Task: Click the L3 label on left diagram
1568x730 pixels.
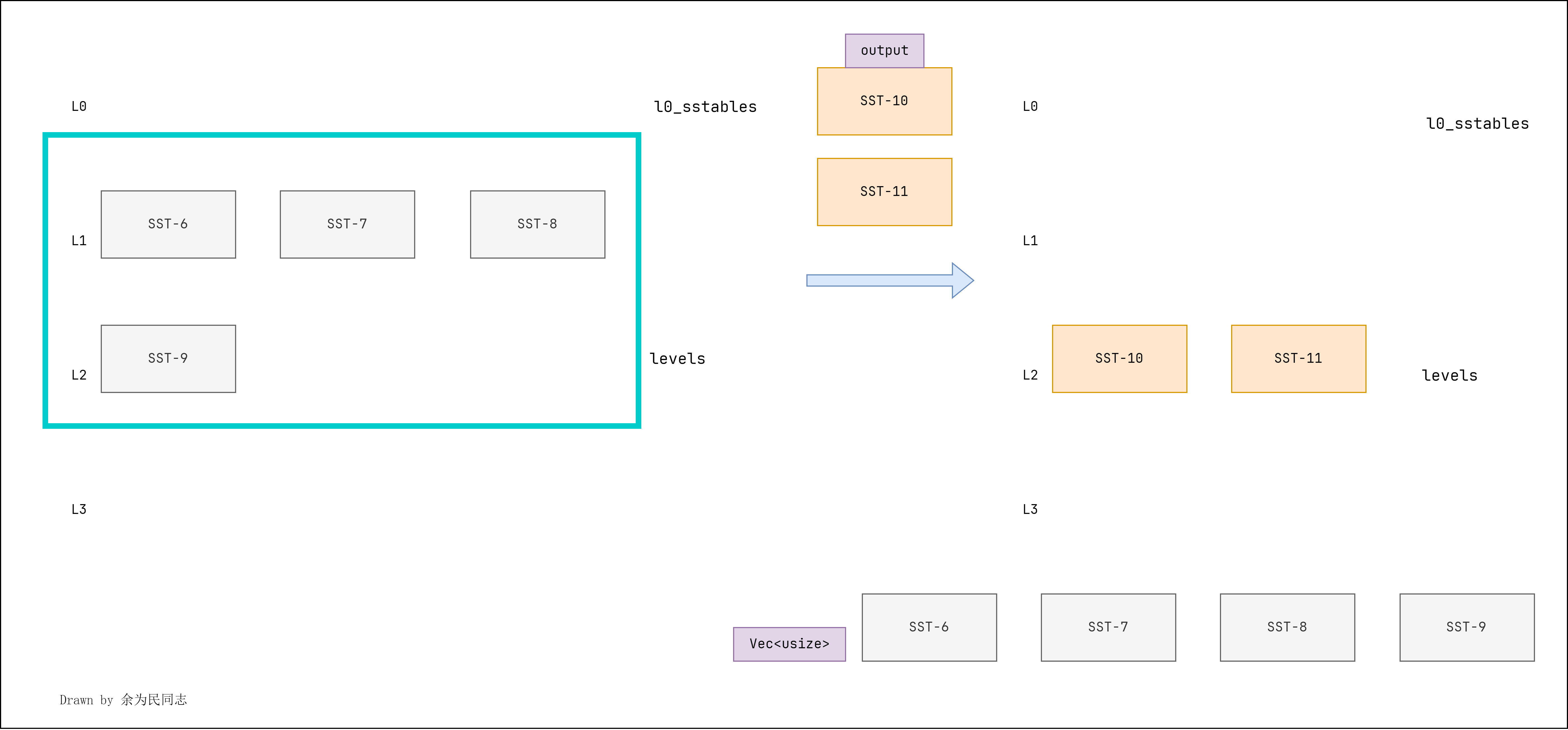Action: [79, 510]
